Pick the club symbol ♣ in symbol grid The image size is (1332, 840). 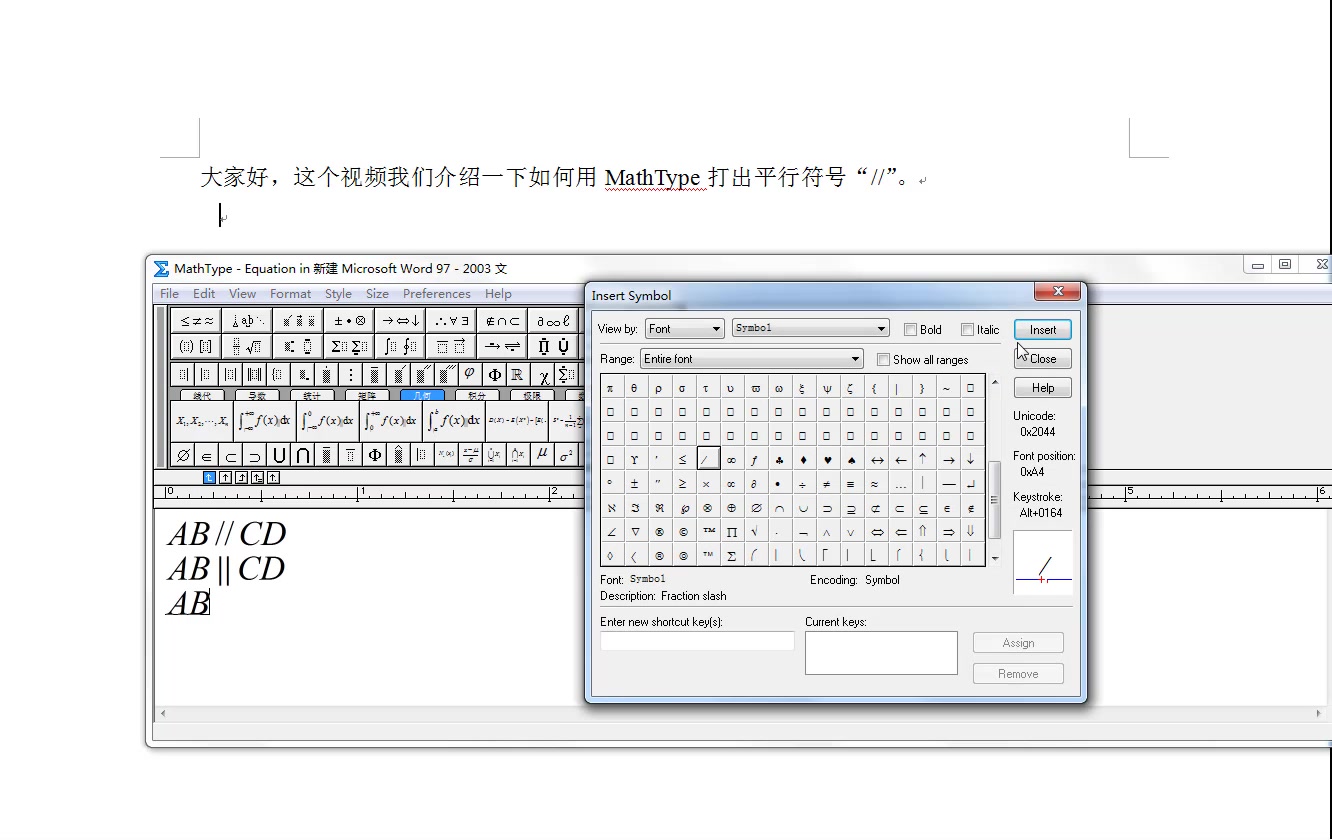(779, 460)
